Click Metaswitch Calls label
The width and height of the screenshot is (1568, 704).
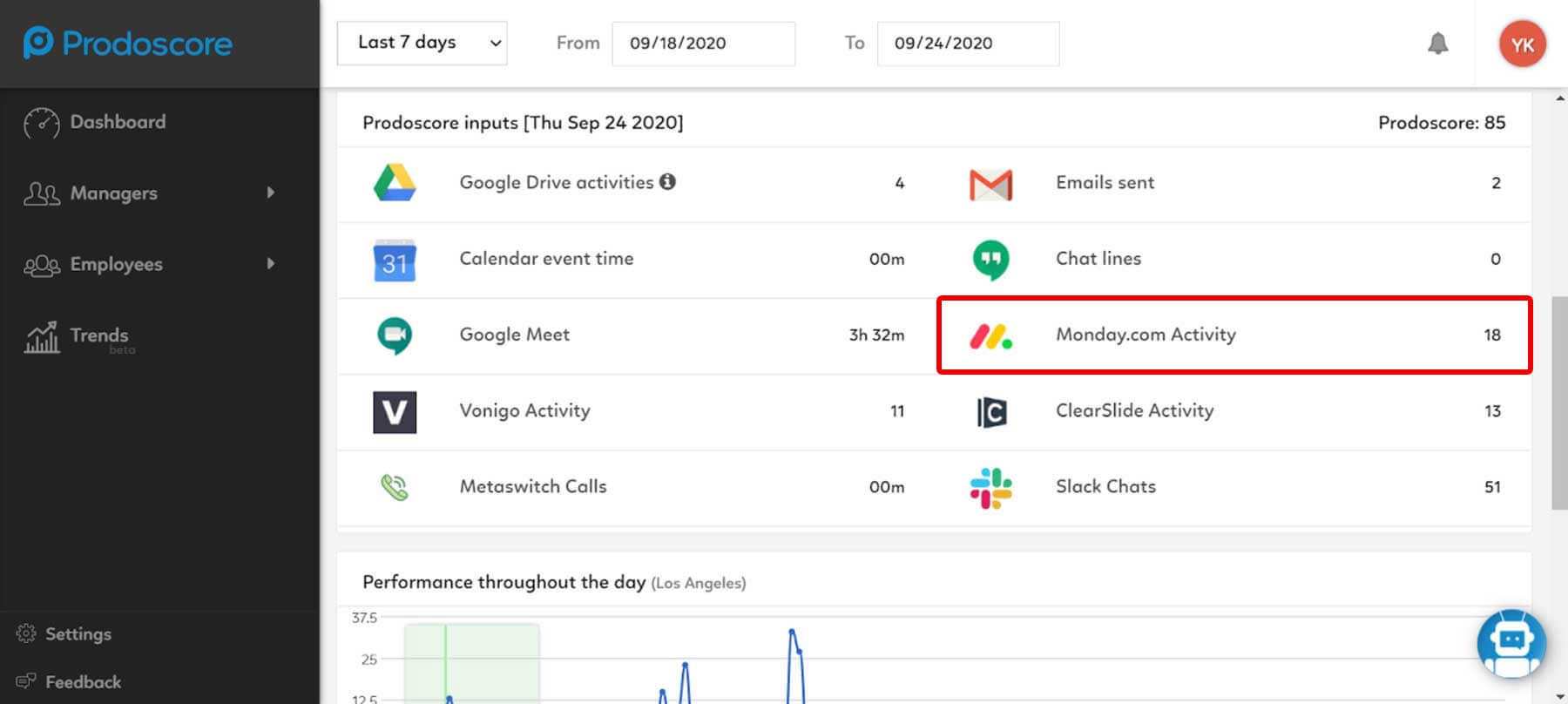point(533,486)
